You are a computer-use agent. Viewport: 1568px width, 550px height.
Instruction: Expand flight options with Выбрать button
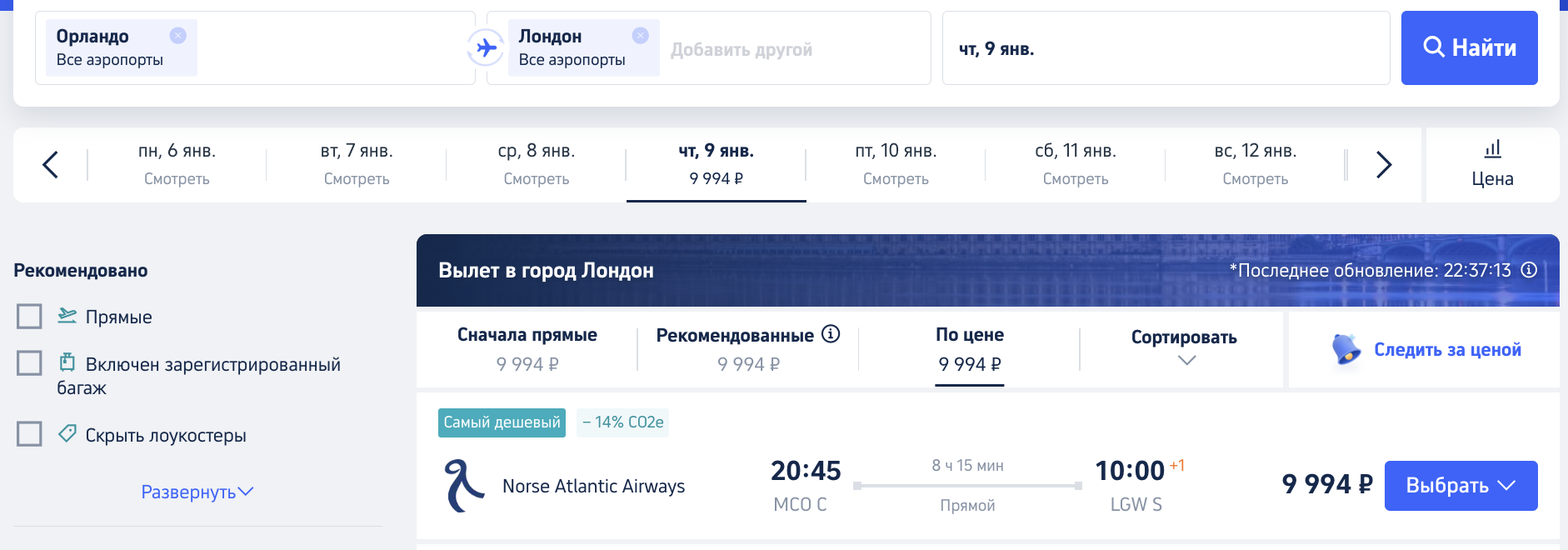[x=1461, y=485]
